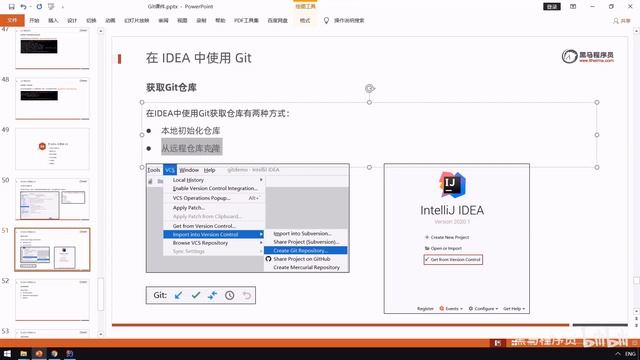This screenshot has width=640, height=360.
Task: Click the 登录 (Sign in) button
Action: (552, 7)
